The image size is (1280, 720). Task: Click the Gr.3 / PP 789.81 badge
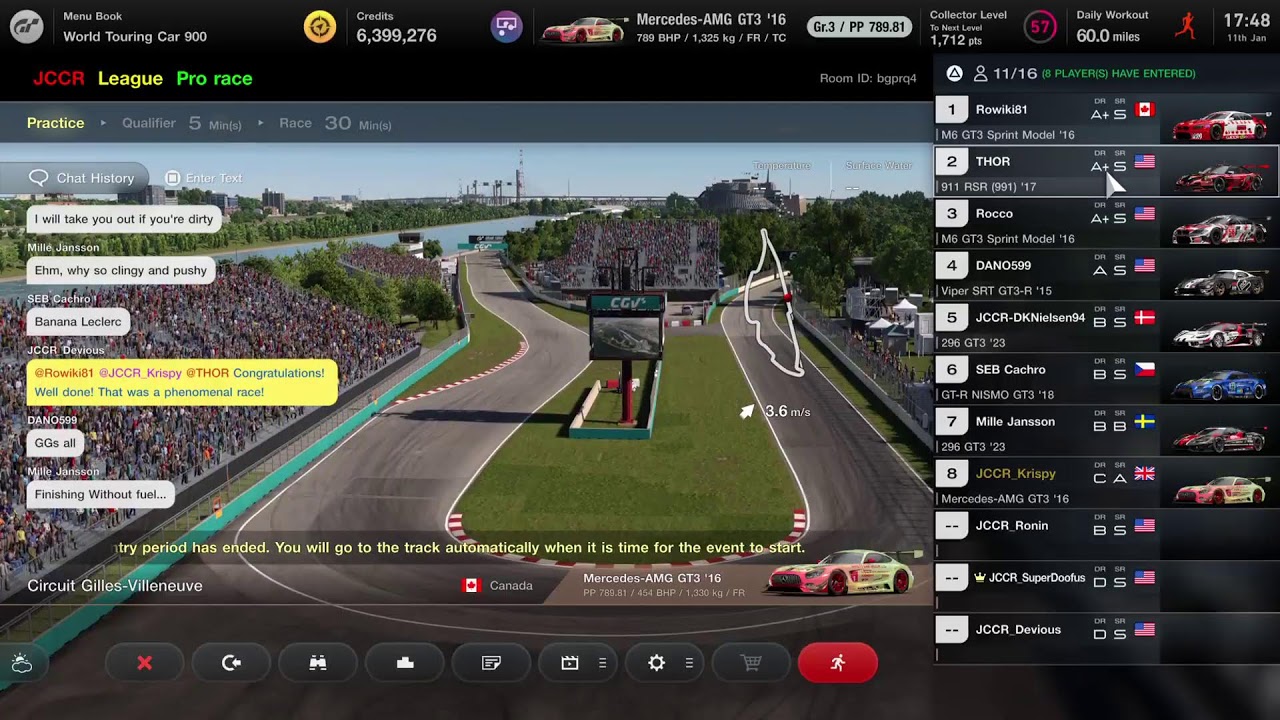click(x=859, y=27)
